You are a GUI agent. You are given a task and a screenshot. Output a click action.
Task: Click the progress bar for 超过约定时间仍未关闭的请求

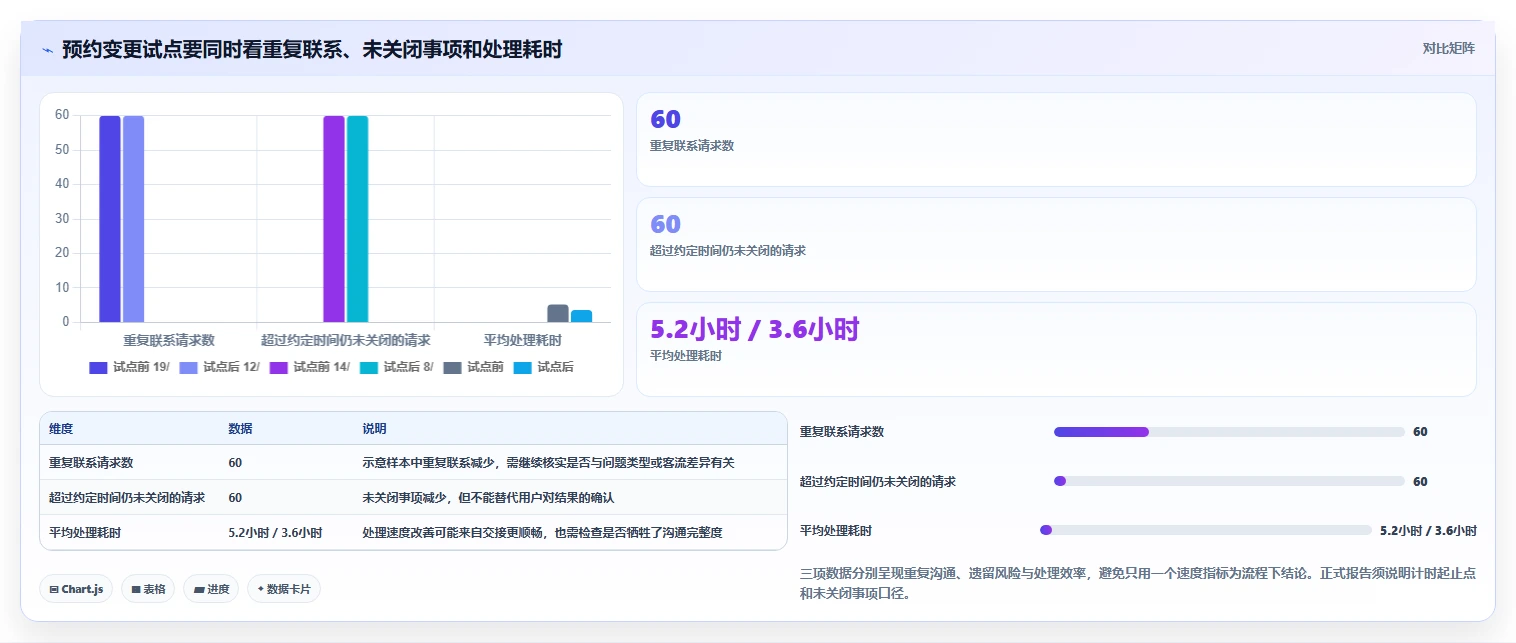1229,481
